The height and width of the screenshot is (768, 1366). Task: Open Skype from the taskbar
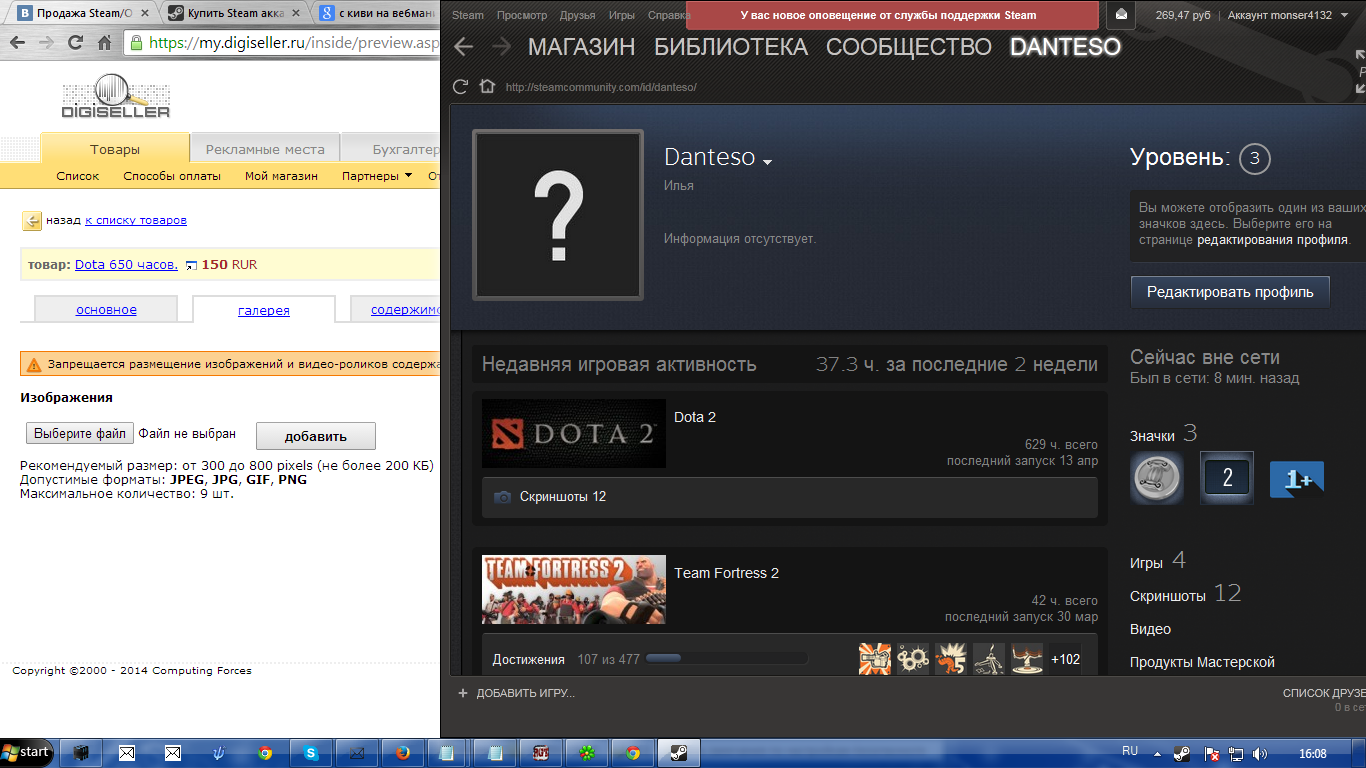[x=311, y=753]
